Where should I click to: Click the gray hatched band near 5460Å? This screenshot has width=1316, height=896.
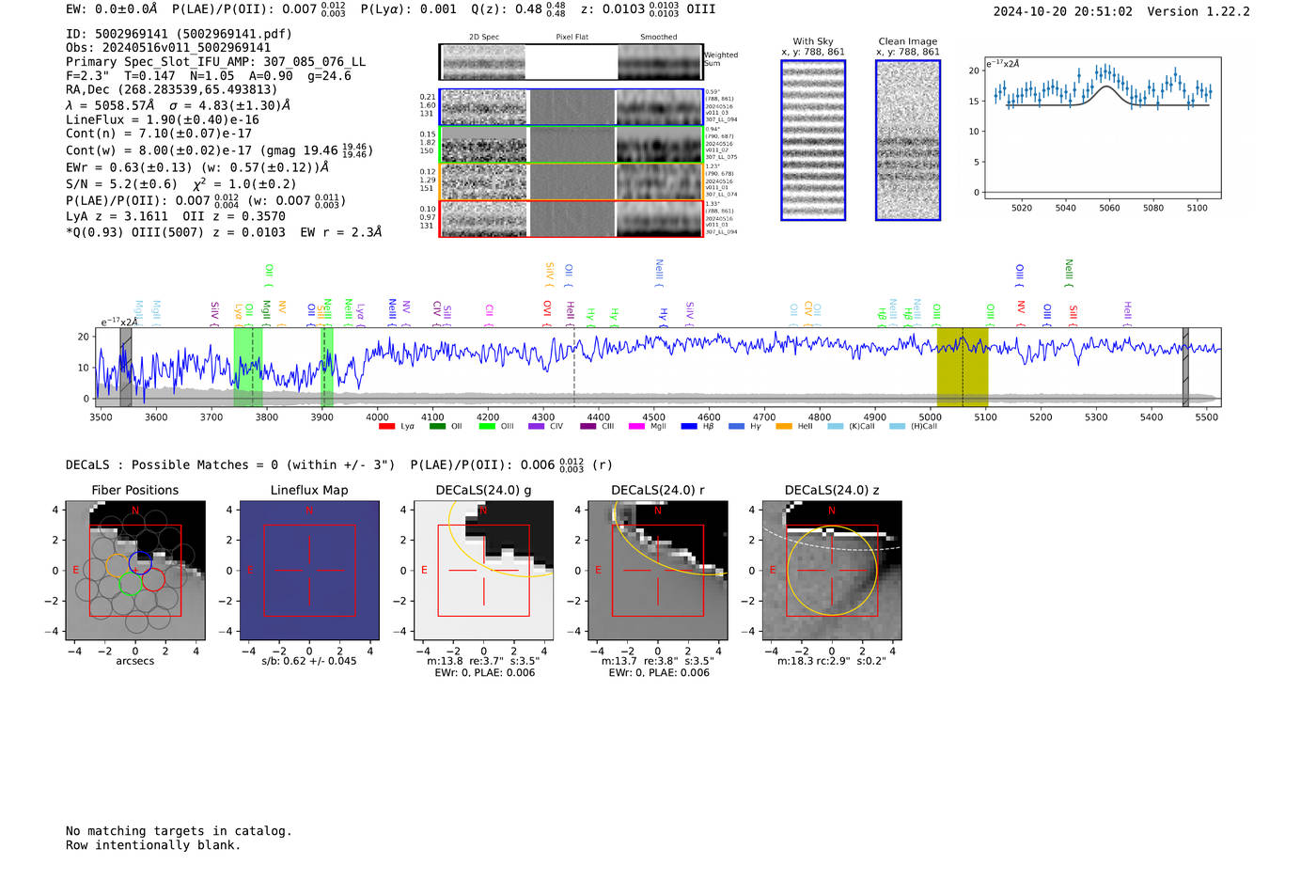point(1185,368)
